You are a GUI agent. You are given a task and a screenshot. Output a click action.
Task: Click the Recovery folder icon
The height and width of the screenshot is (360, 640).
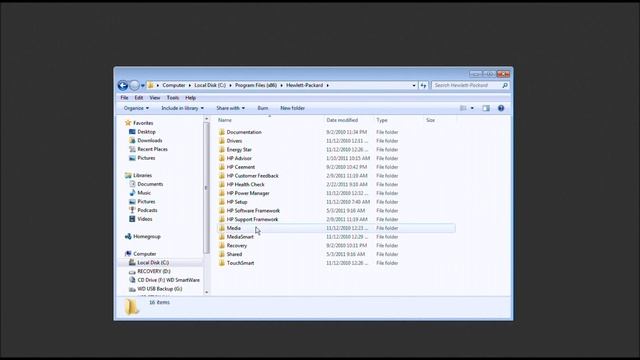222,245
